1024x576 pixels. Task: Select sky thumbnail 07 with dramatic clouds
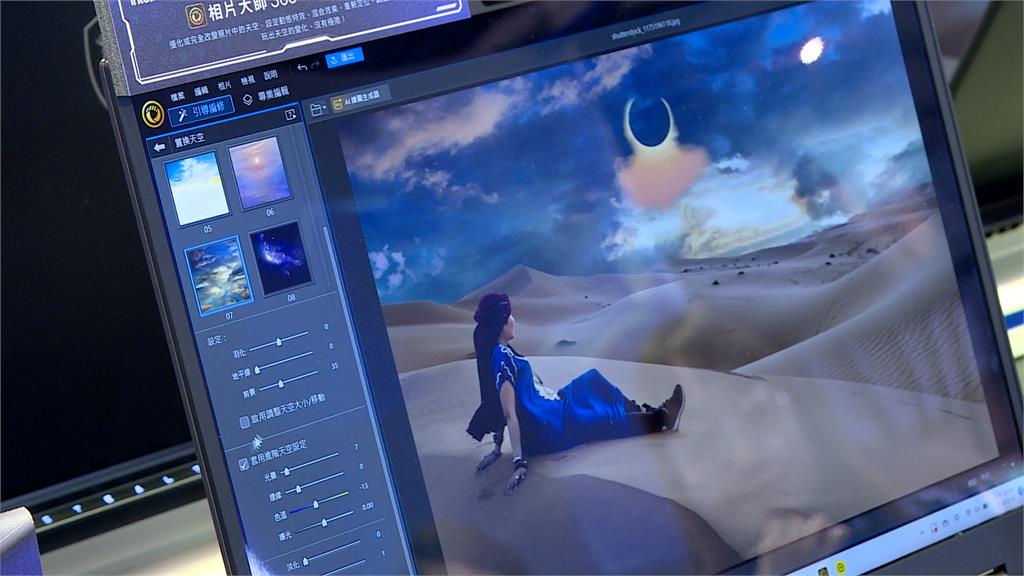click(219, 275)
